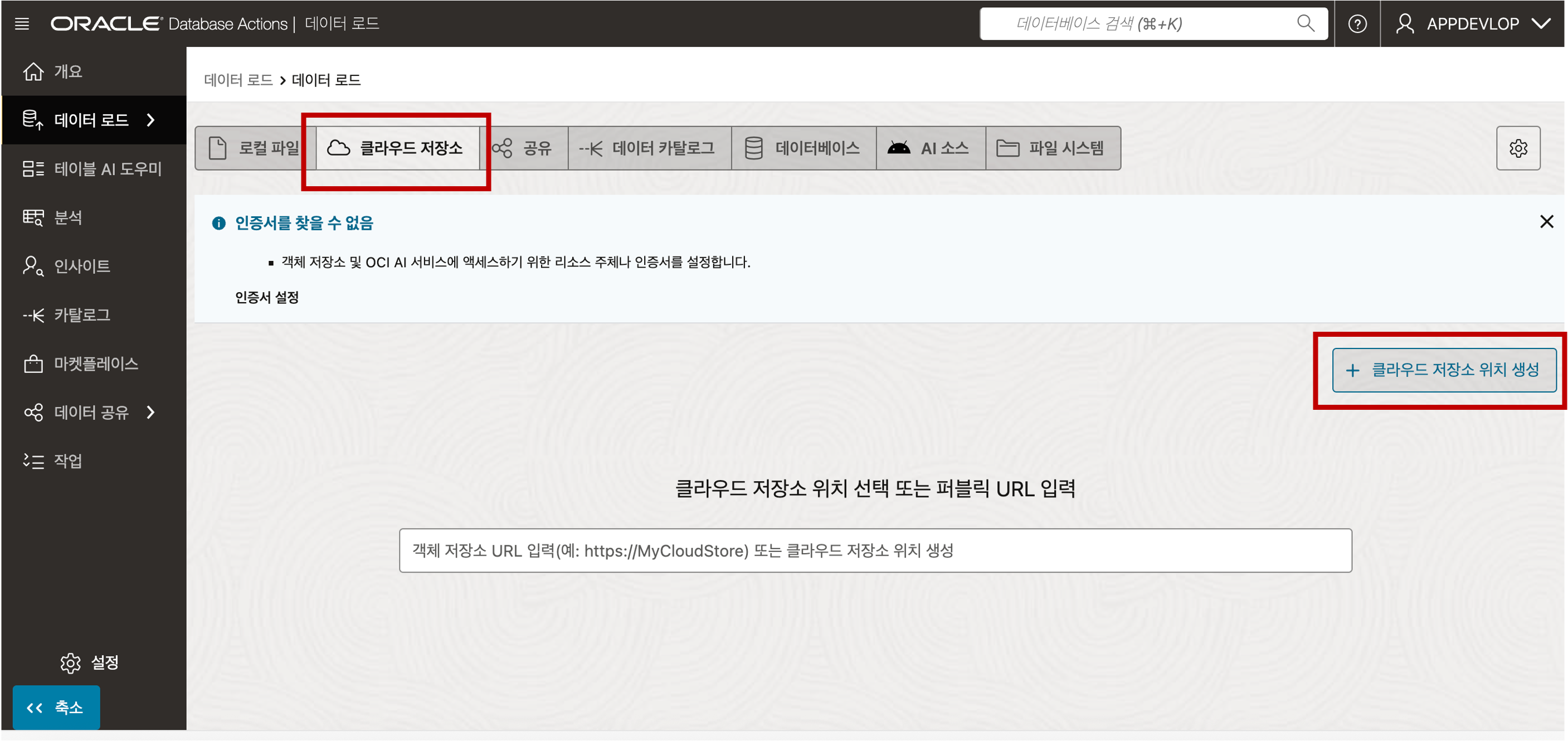Image resolution: width=1568 pixels, height=741 pixels.
Task: Open 테이블 AI 도우미 in sidebar
Action: pyautogui.click(x=94, y=168)
